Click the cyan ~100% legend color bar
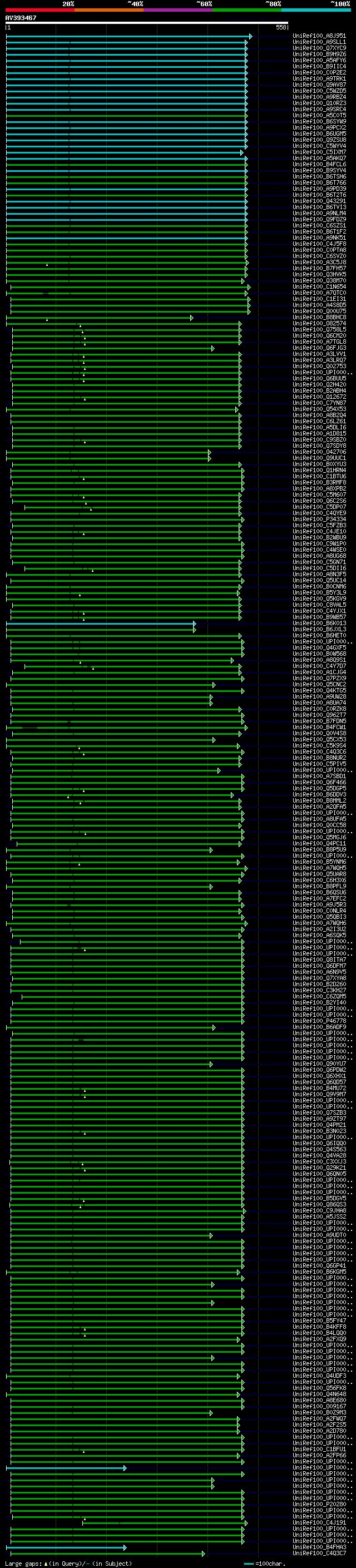 (317, 11)
